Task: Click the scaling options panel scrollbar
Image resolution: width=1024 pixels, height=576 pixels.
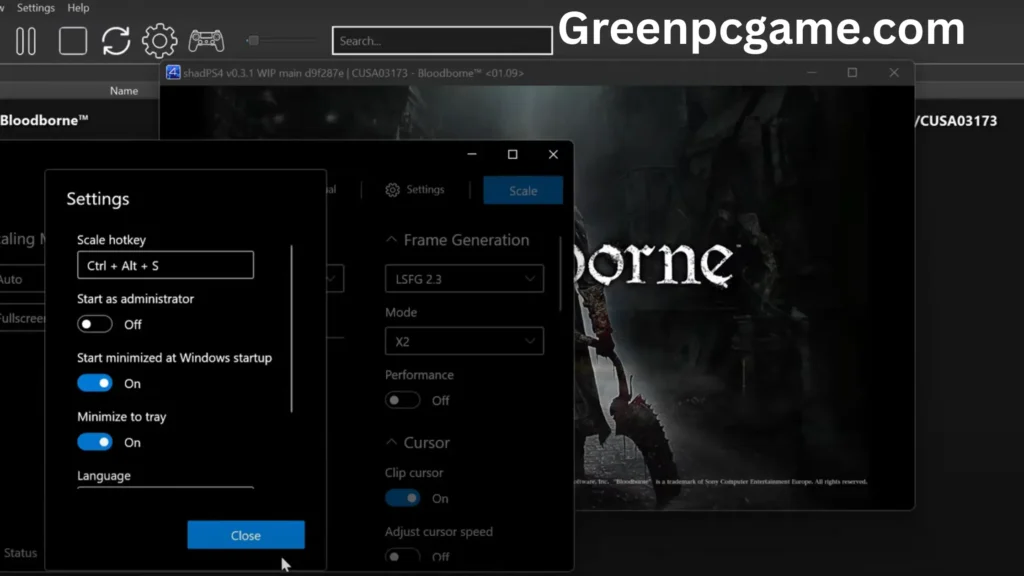Action: [560, 273]
